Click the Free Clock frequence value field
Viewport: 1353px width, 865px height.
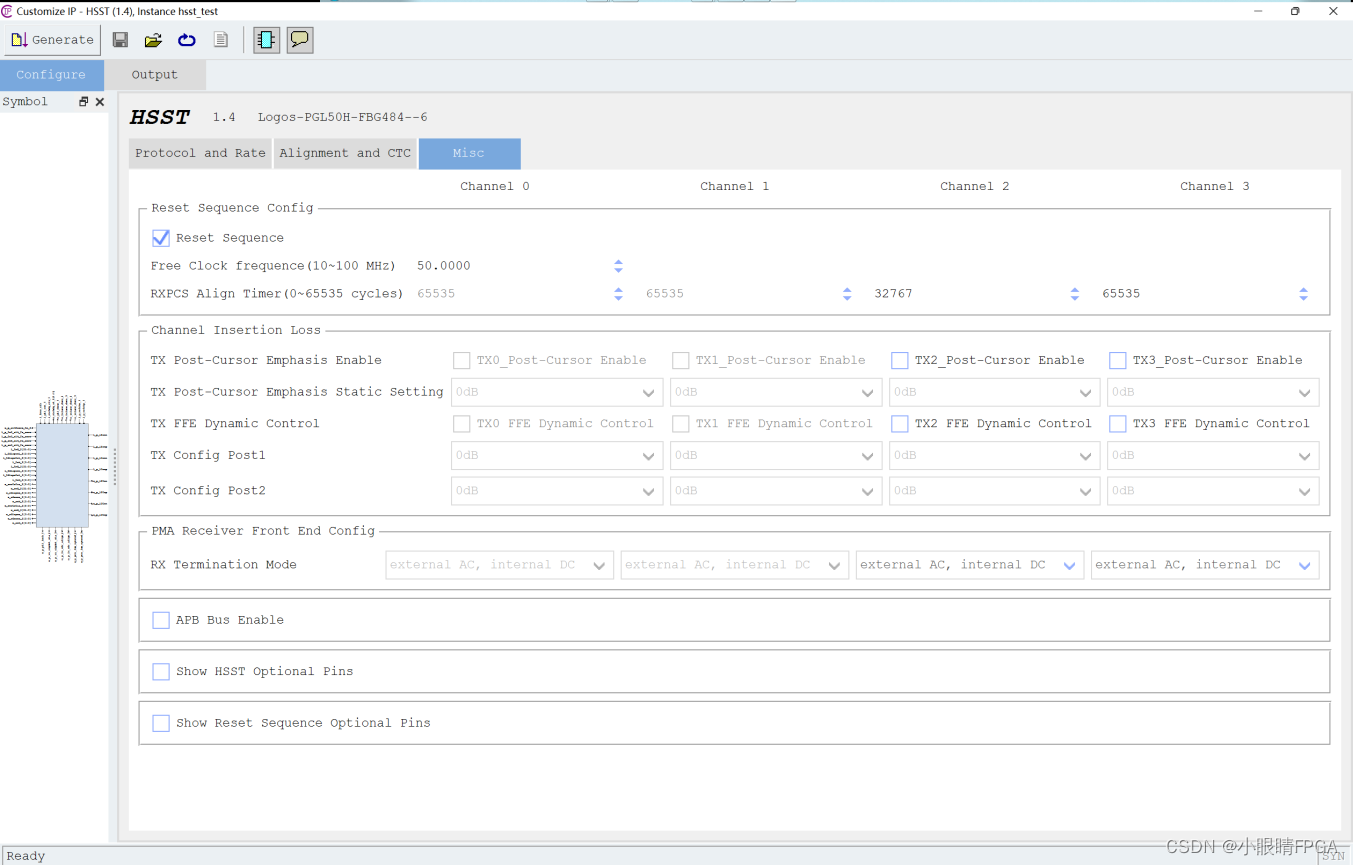coord(513,266)
